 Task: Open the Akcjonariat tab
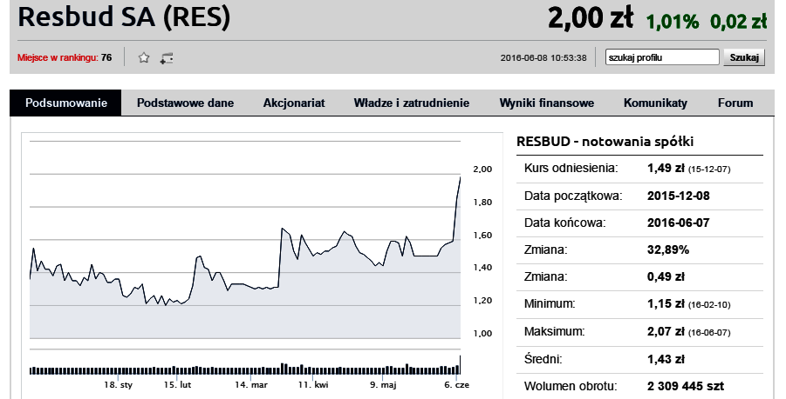click(x=294, y=103)
